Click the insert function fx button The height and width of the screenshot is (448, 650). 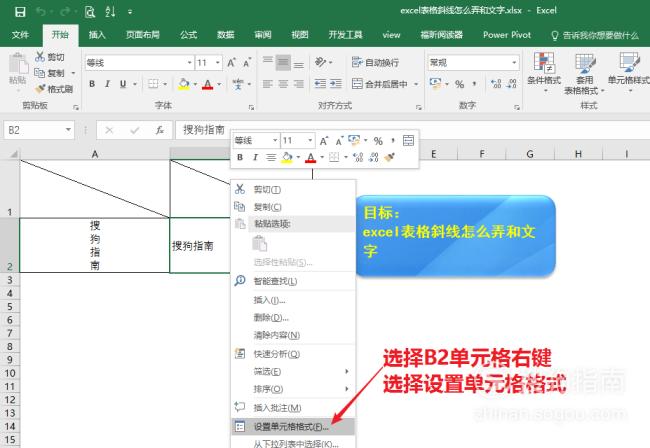pyautogui.click(x=160, y=131)
